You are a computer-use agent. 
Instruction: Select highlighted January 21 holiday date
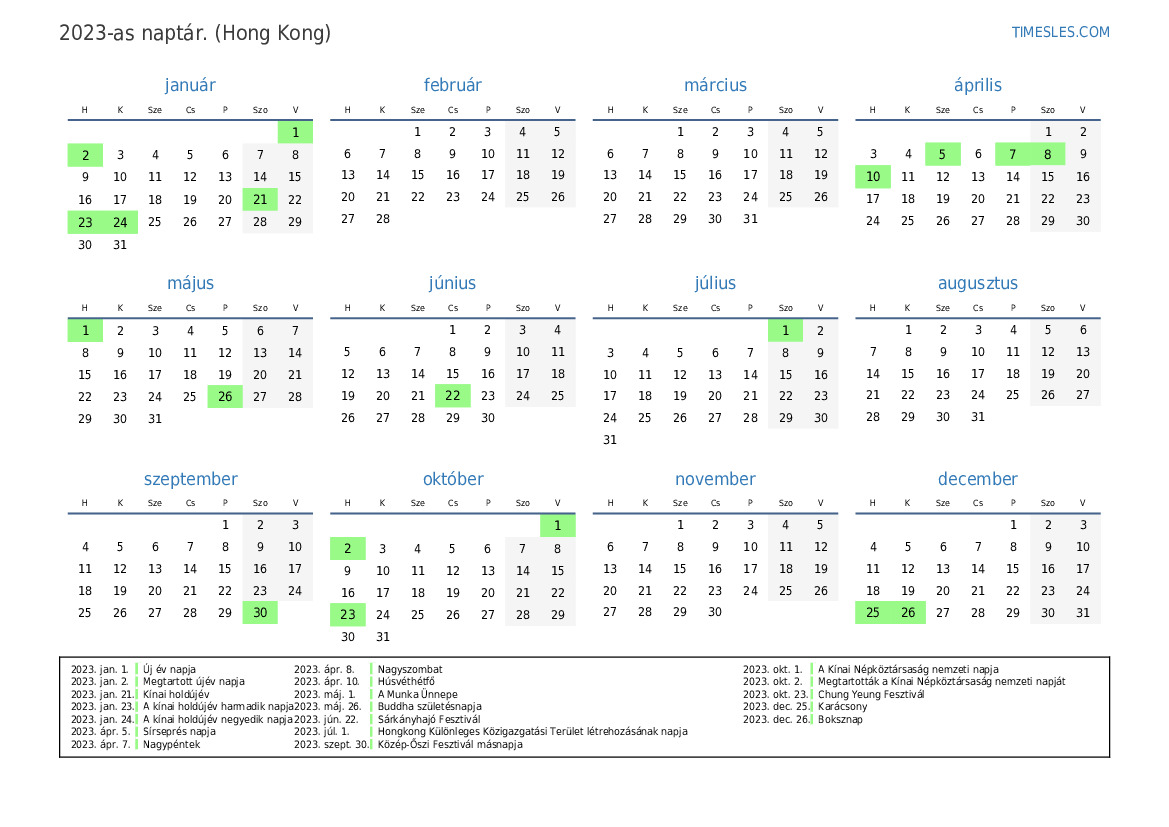(x=260, y=199)
